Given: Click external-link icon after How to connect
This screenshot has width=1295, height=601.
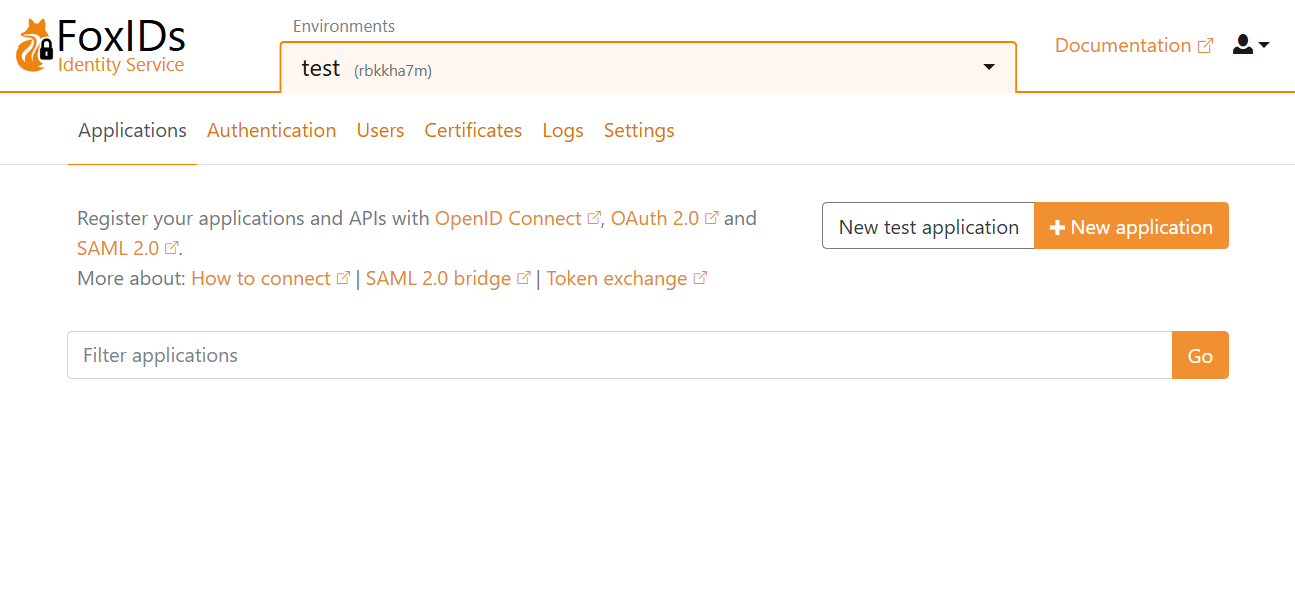Looking at the screenshot, I should (343, 278).
